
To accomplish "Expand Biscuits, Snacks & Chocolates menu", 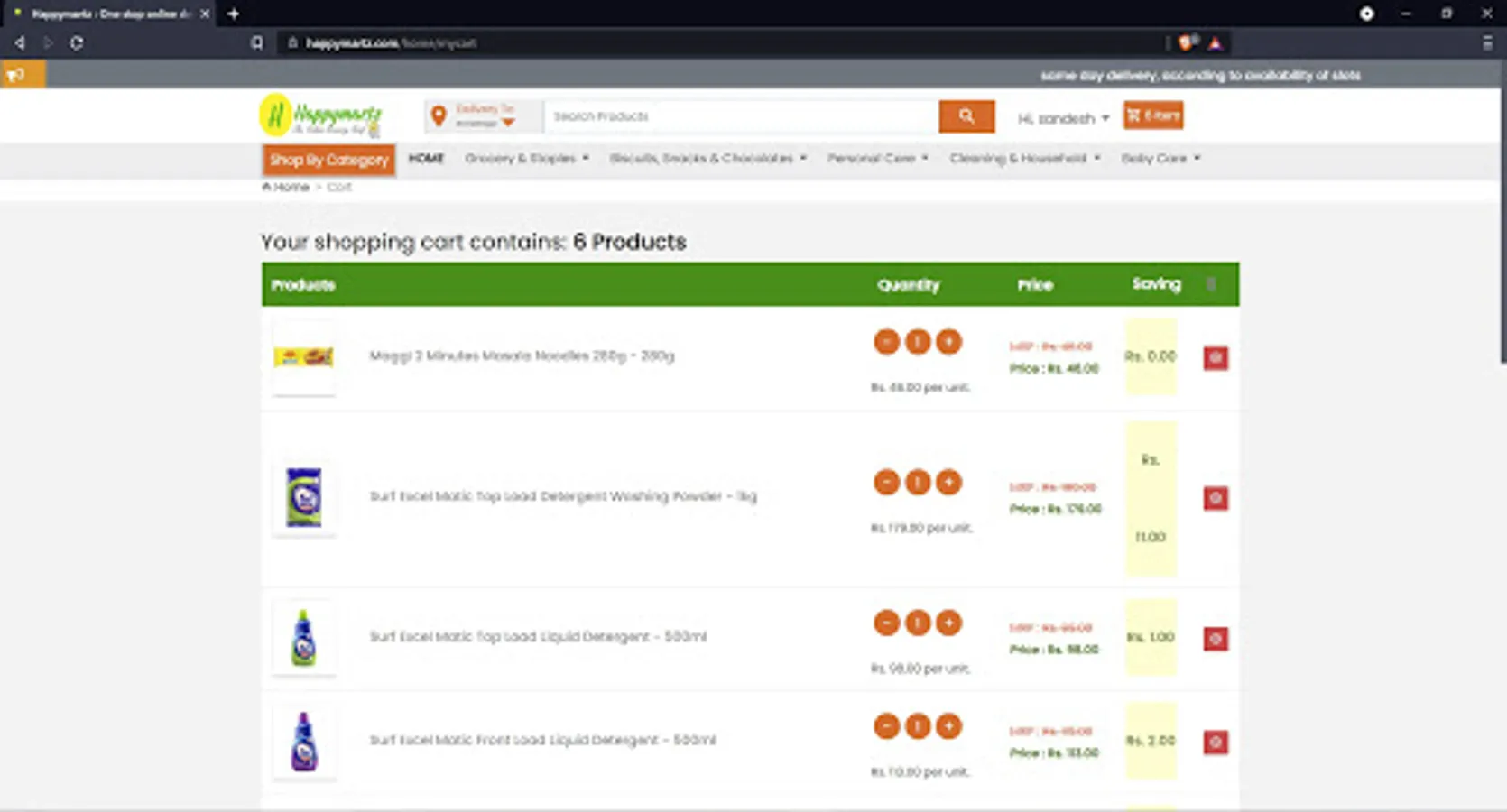I will [x=708, y=158].
